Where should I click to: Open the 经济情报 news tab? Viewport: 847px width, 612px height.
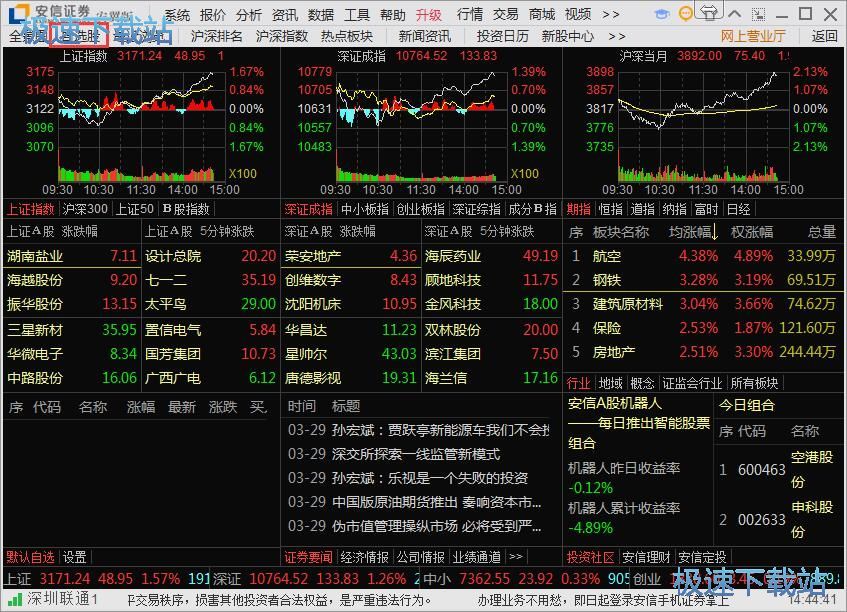coord(365,556)
